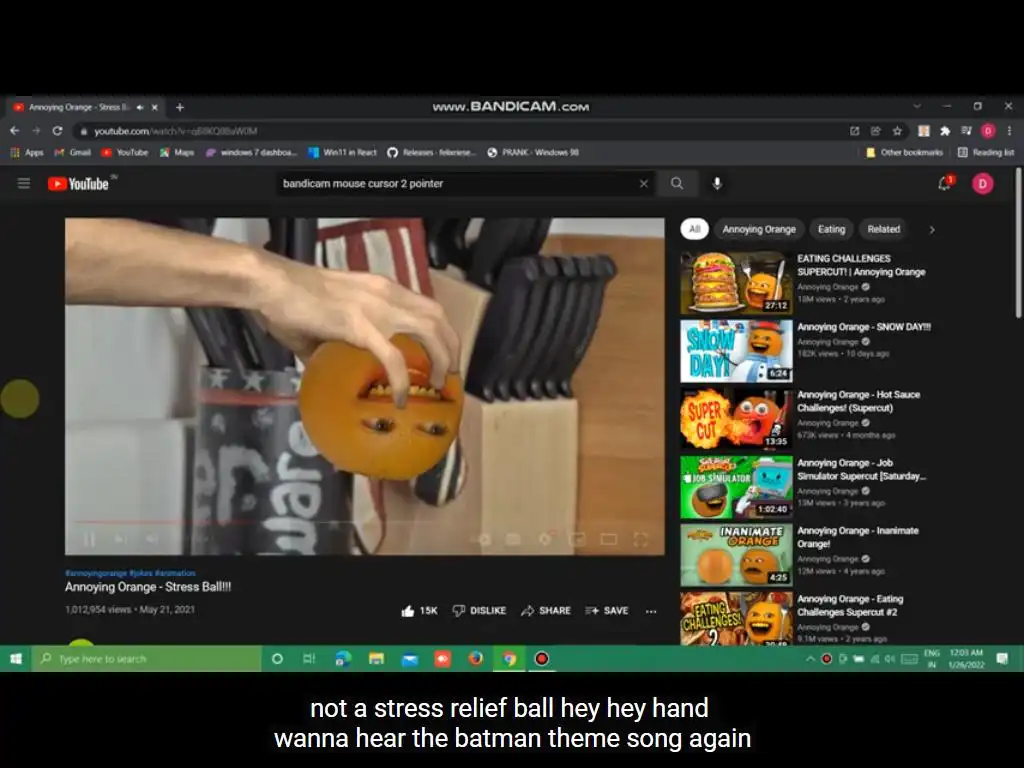The width and height of the screenshot is (1024, 768).
Task: Open File Explorer from taskbar
Action: pos(376,658)
